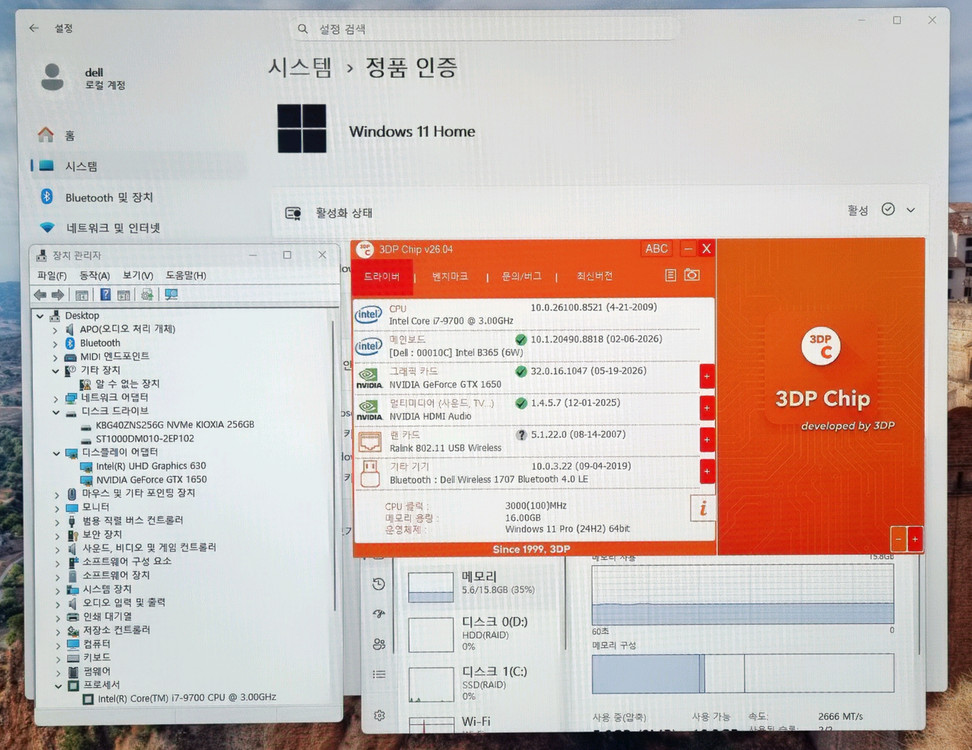Click the Intel CPU icon row

pos(368,314)
